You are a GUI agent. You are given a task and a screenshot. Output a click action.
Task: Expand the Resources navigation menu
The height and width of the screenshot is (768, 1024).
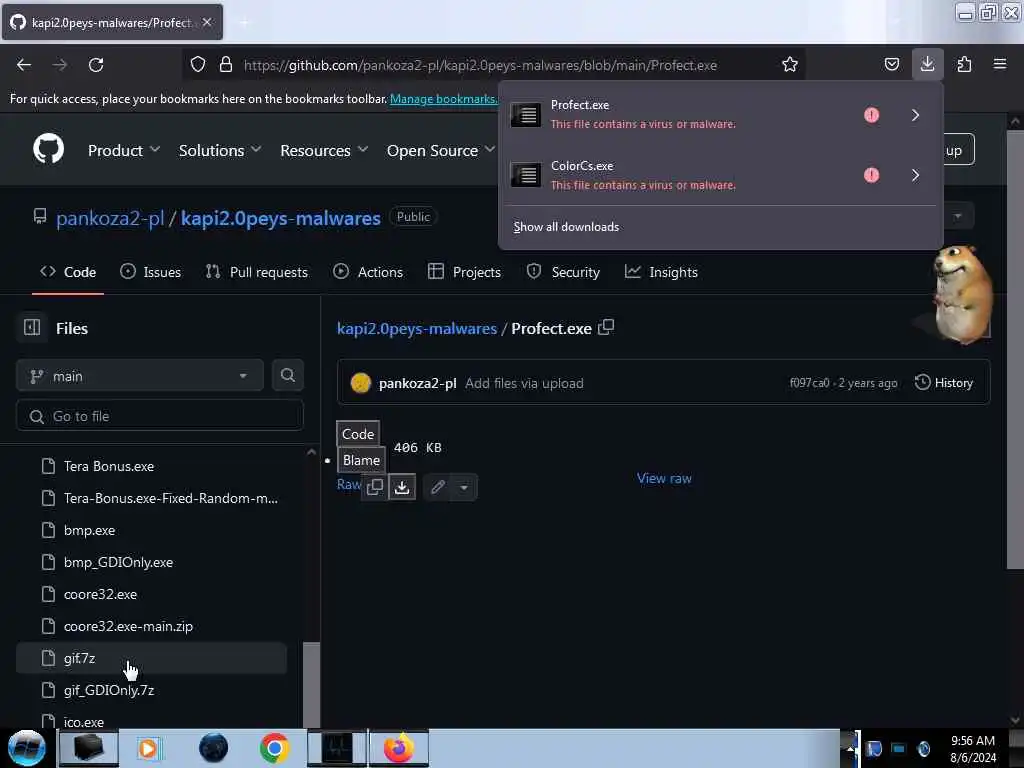(x=324, y=150)
